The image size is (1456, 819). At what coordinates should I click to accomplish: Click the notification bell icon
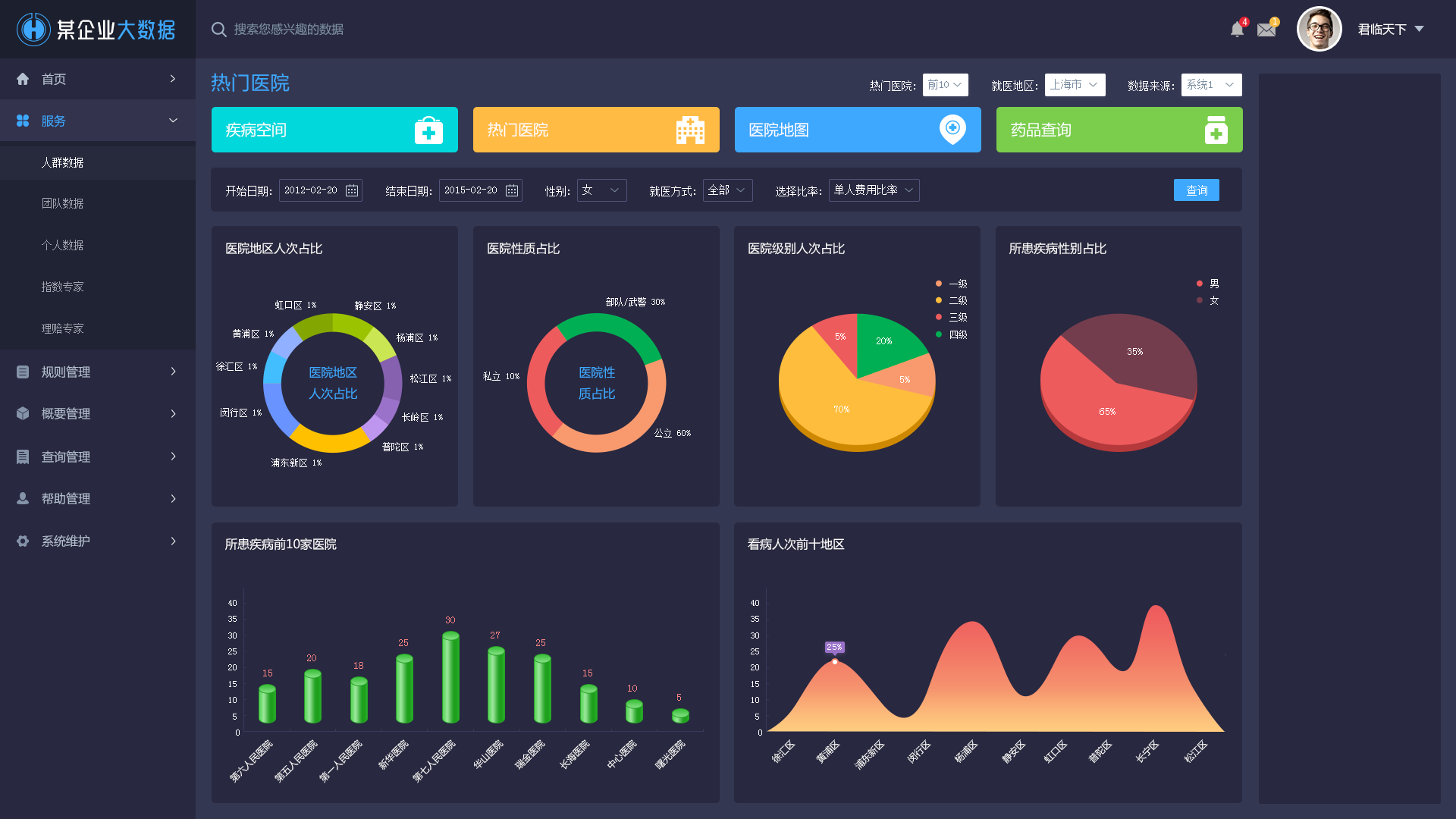coord(1237,29)
